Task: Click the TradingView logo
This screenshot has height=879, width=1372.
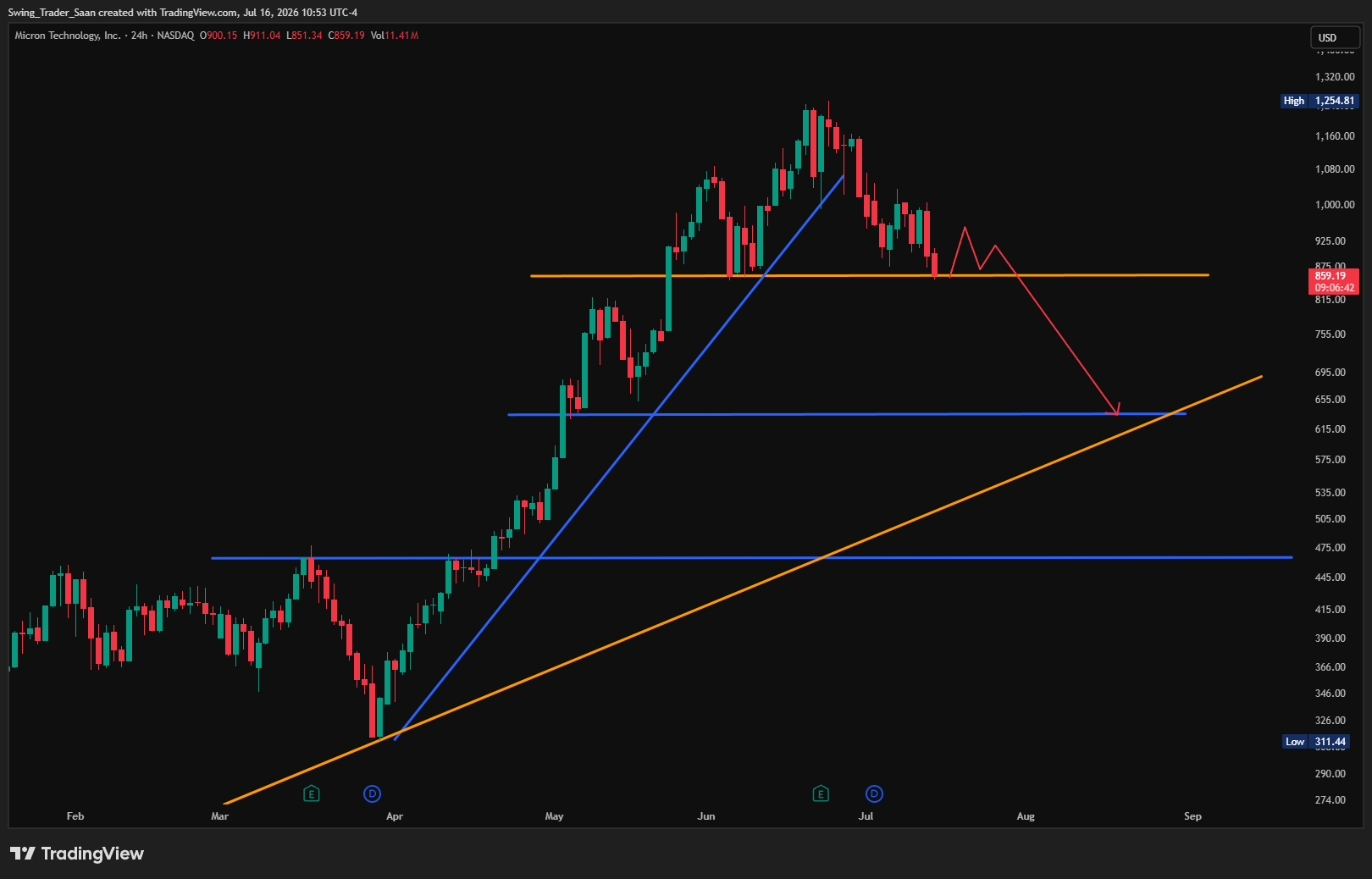Action: tap(77, 854)
